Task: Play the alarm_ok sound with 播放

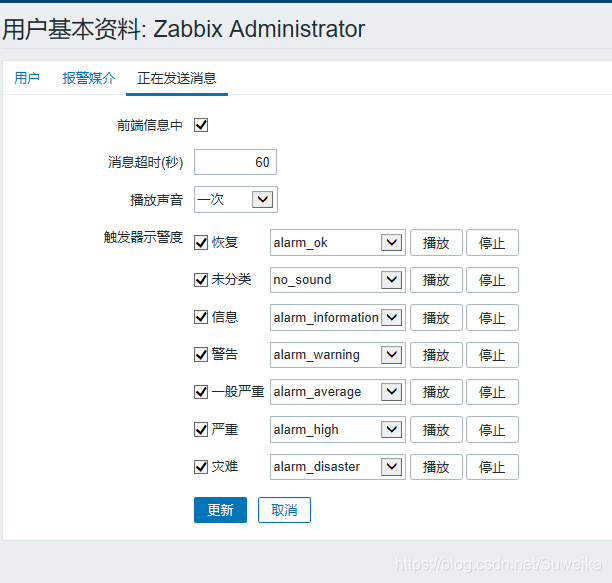Action: tap(436, 243)
